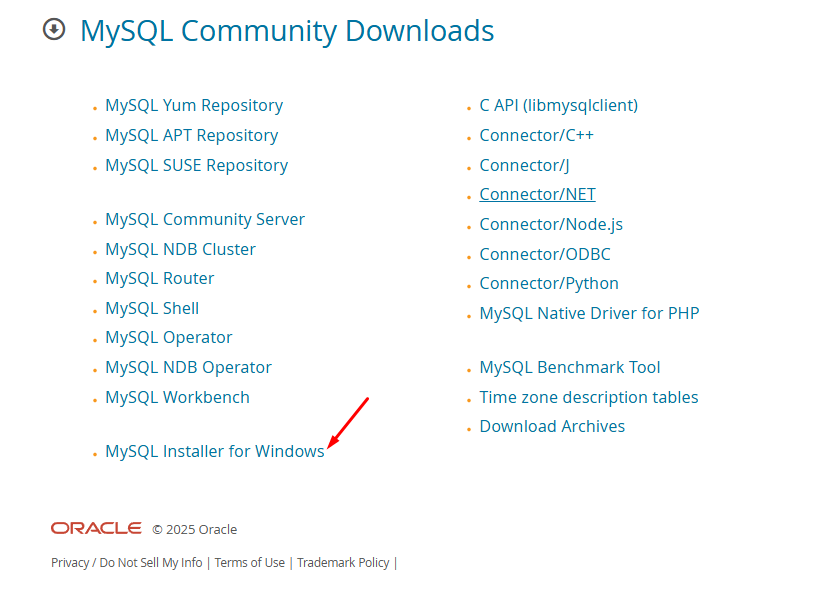Open the underlined Connector/NET link
819x614 pixels.
tap(537, 194)
